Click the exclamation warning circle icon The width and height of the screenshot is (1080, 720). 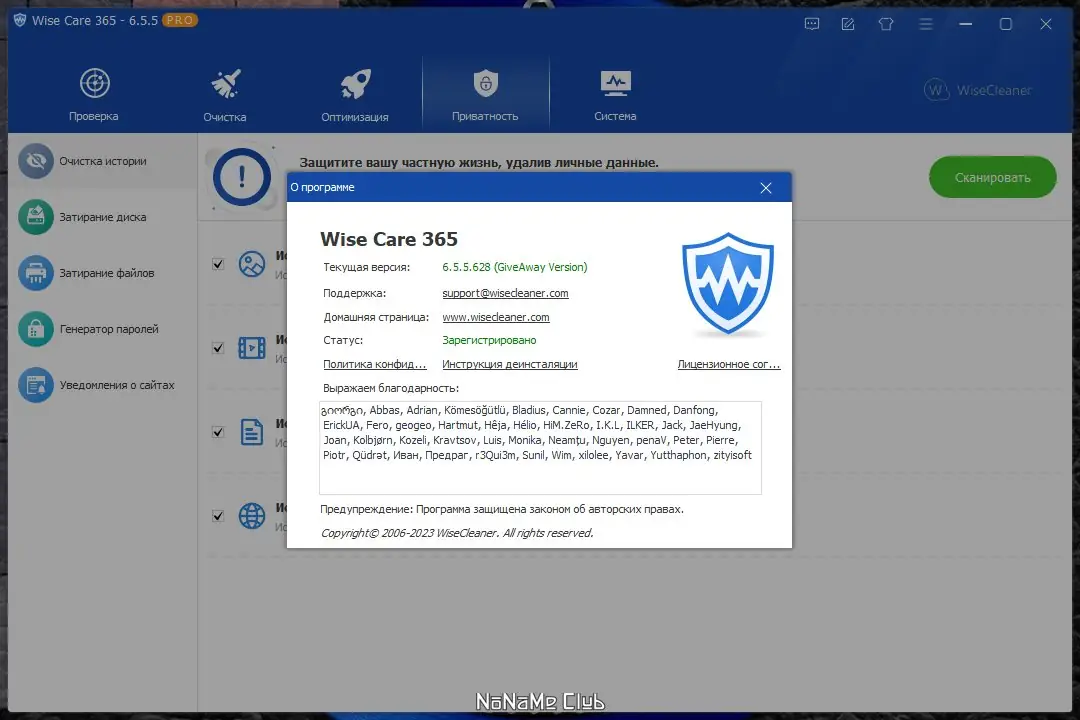(x=242, y=177)
